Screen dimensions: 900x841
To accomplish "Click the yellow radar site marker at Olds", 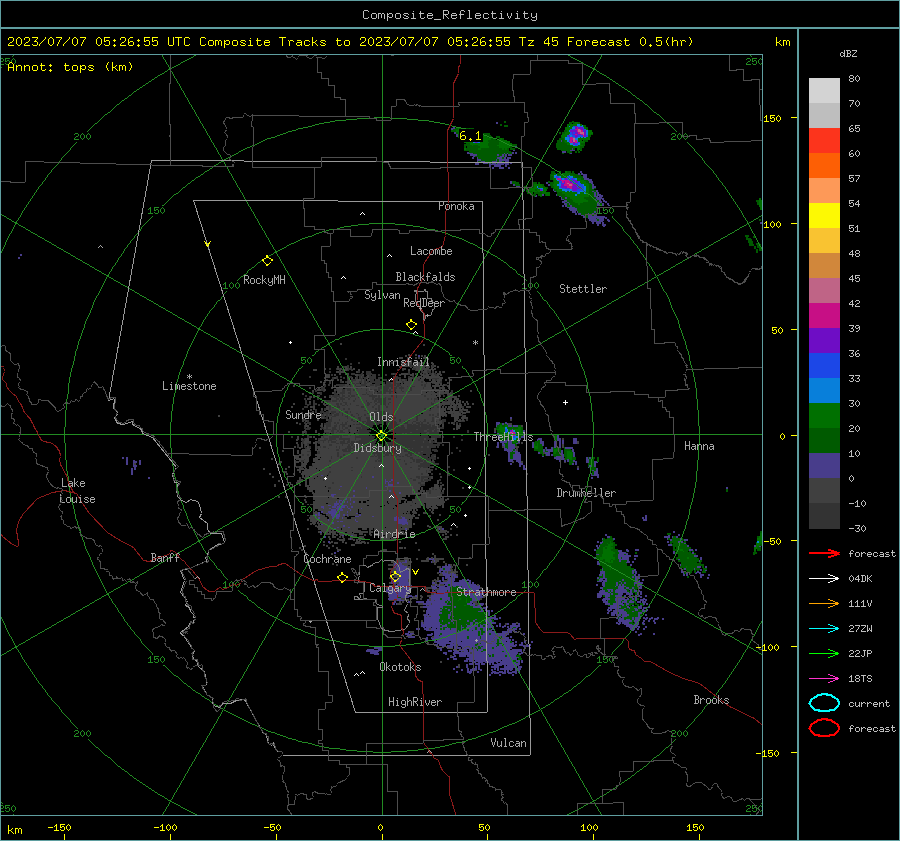I will (x=381, y=436).
